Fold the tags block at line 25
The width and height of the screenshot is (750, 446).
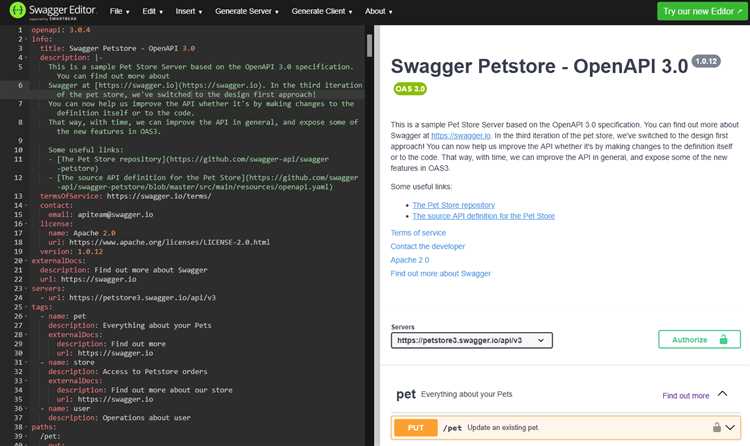click(x=26, y=307)
